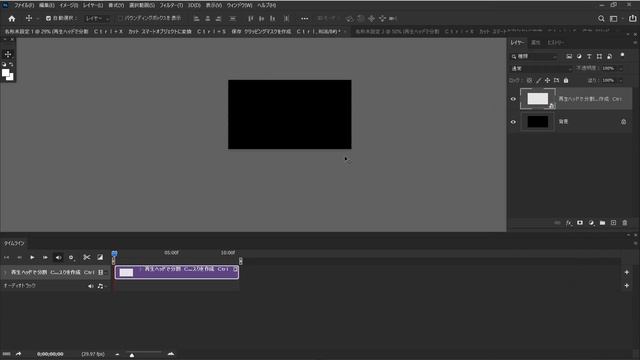Expand the video track in timeline
This screenshot has height=360, width=640.
tap(5, 272)
